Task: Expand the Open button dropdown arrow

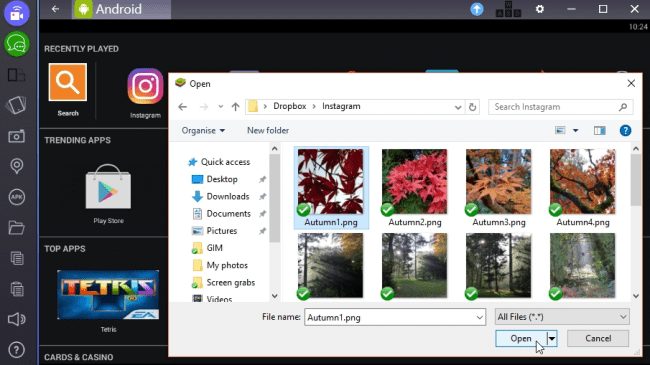Action: [x=552, y=338]
